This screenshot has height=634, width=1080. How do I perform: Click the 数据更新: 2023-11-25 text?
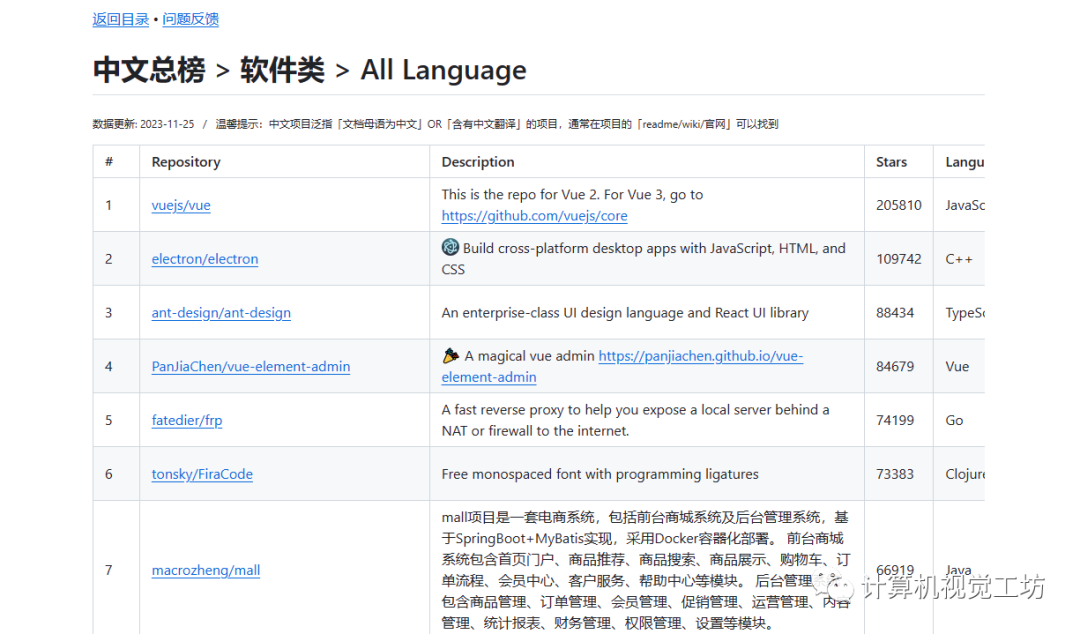143,124
